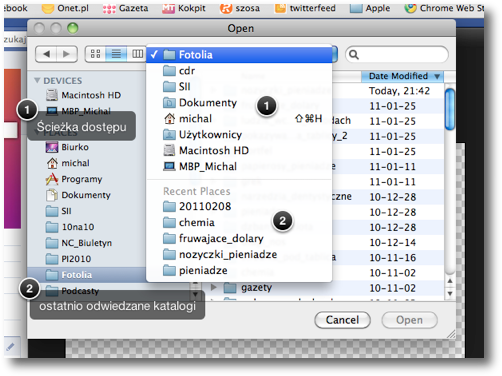Open recent place nozyczki_pieniadze

coord(239,255)
